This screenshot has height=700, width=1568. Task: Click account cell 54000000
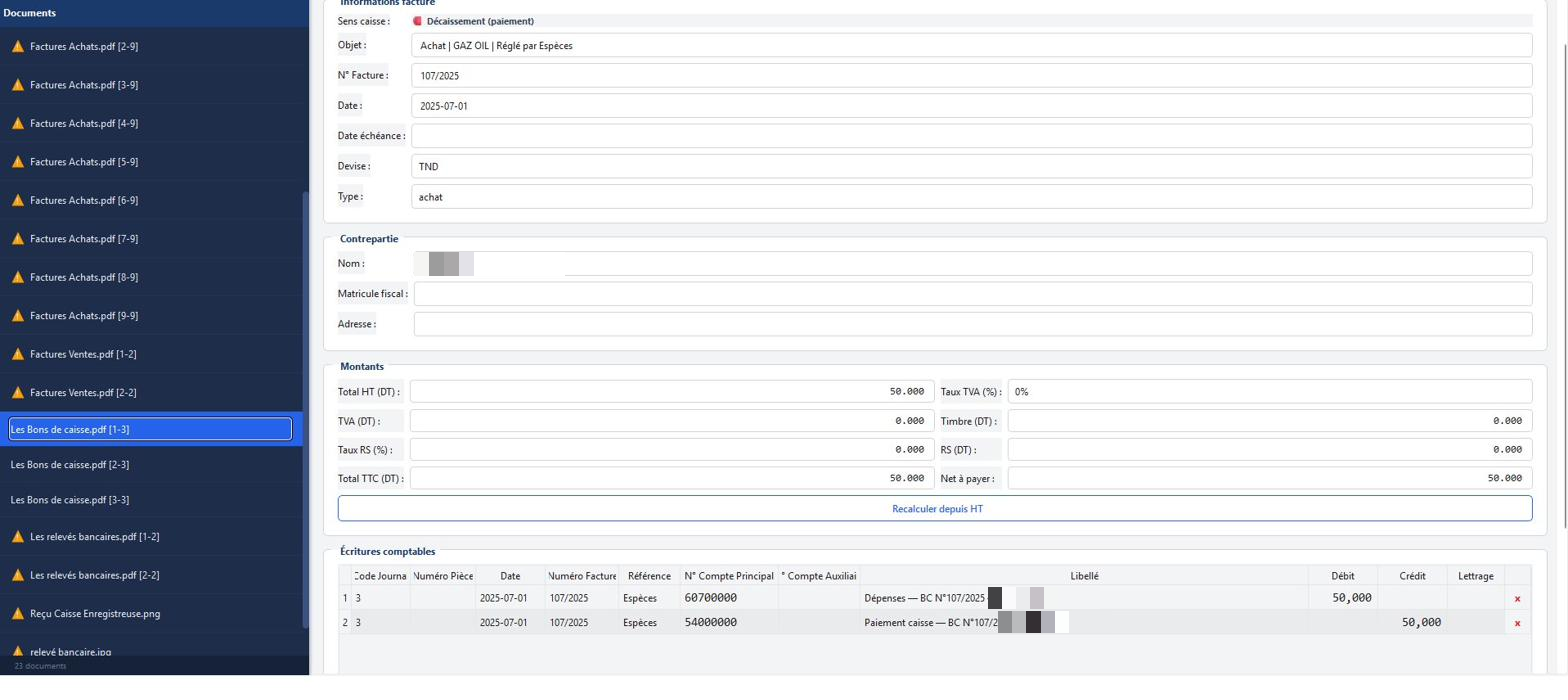click(x=729, y=622)
